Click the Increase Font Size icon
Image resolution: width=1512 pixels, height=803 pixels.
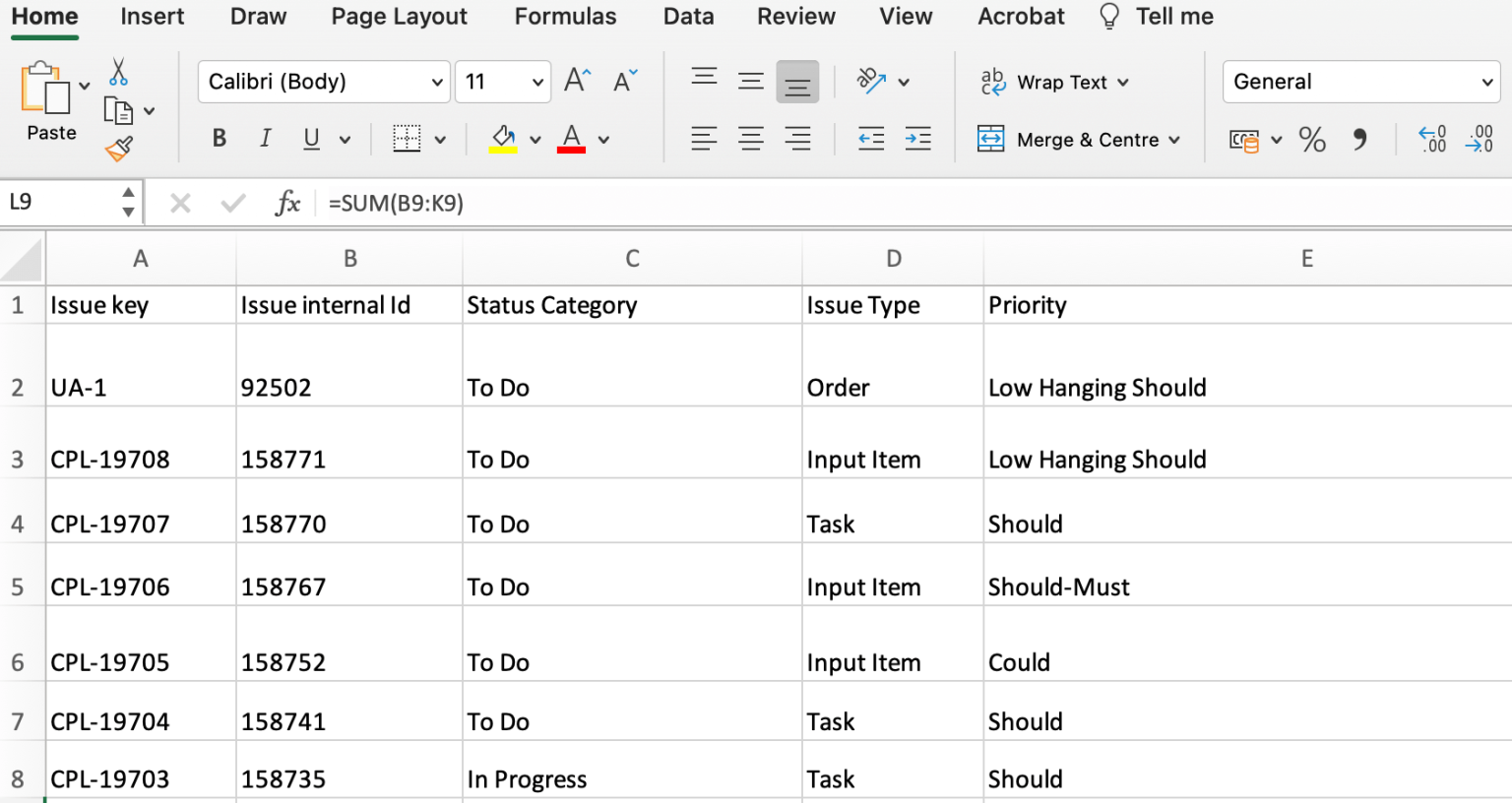point(578,81)
